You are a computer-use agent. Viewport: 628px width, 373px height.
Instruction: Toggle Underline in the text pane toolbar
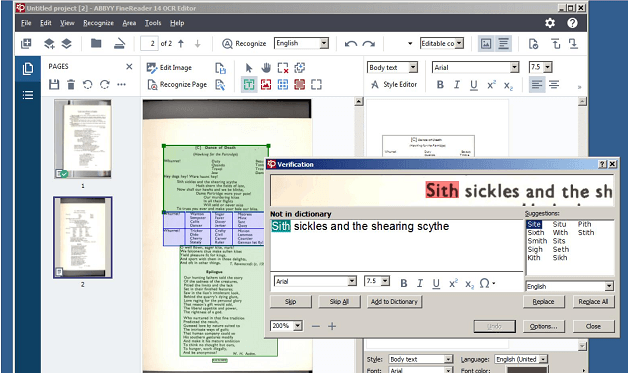coord(474,85)
